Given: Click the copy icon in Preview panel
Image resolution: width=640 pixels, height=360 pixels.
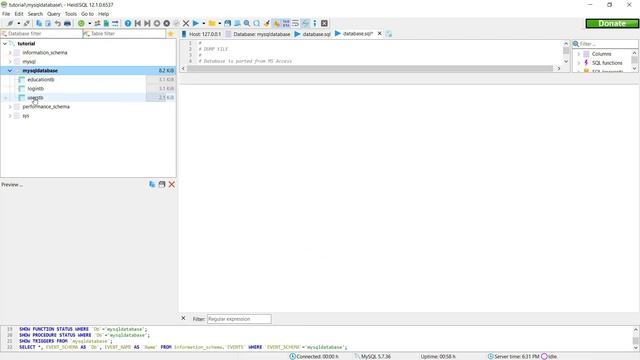Looking at the screenshot, I should coord(152,184).
